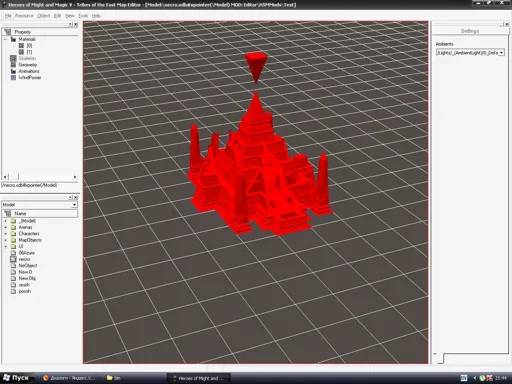The image size is (512, 384).
Task: Select the NeObject file icon
Action: pyautogui.click(x=13, y=265)
